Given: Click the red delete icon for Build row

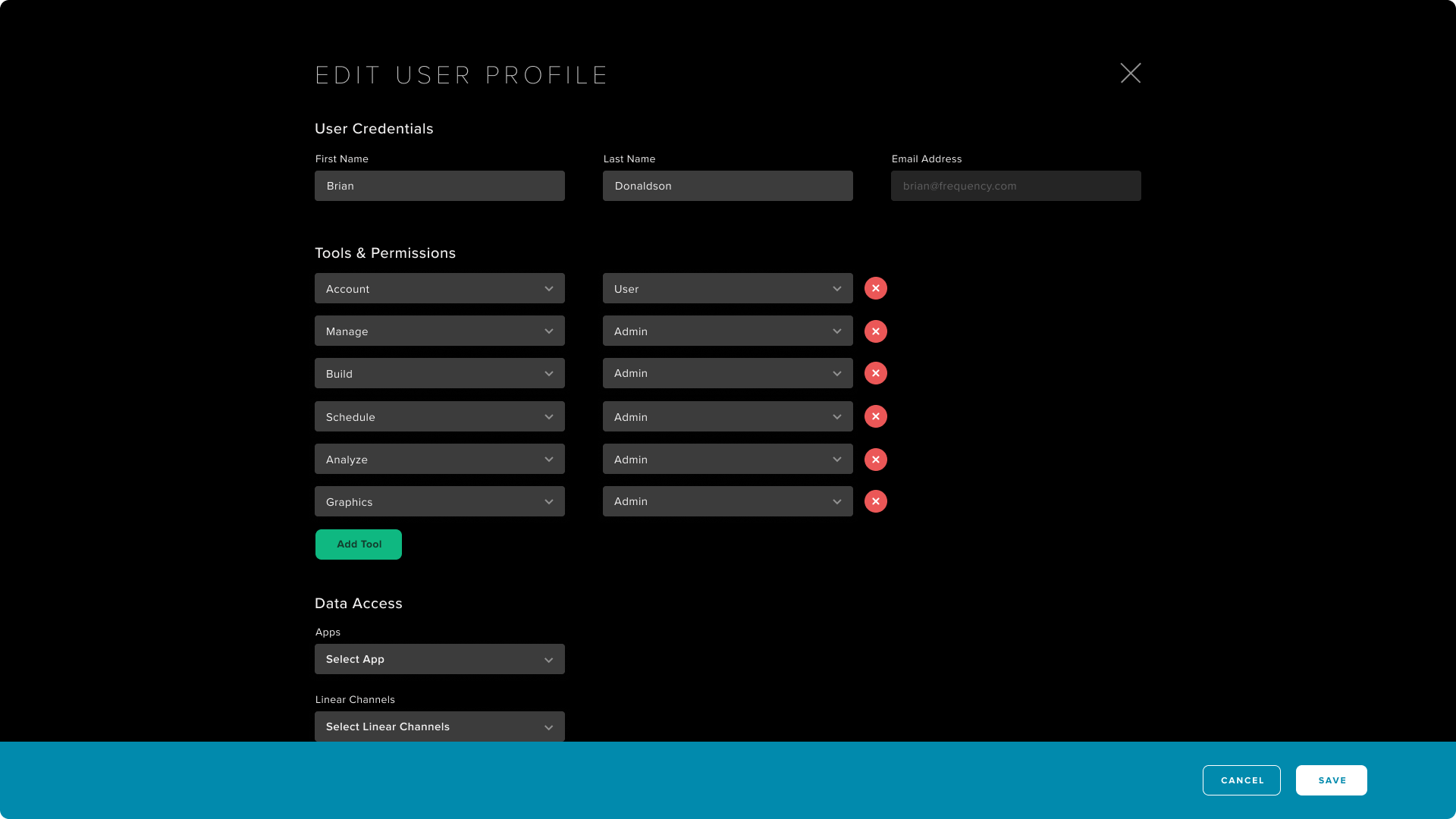Looking at the screenshot, I should pyautogui.click(x=876, y=373).
